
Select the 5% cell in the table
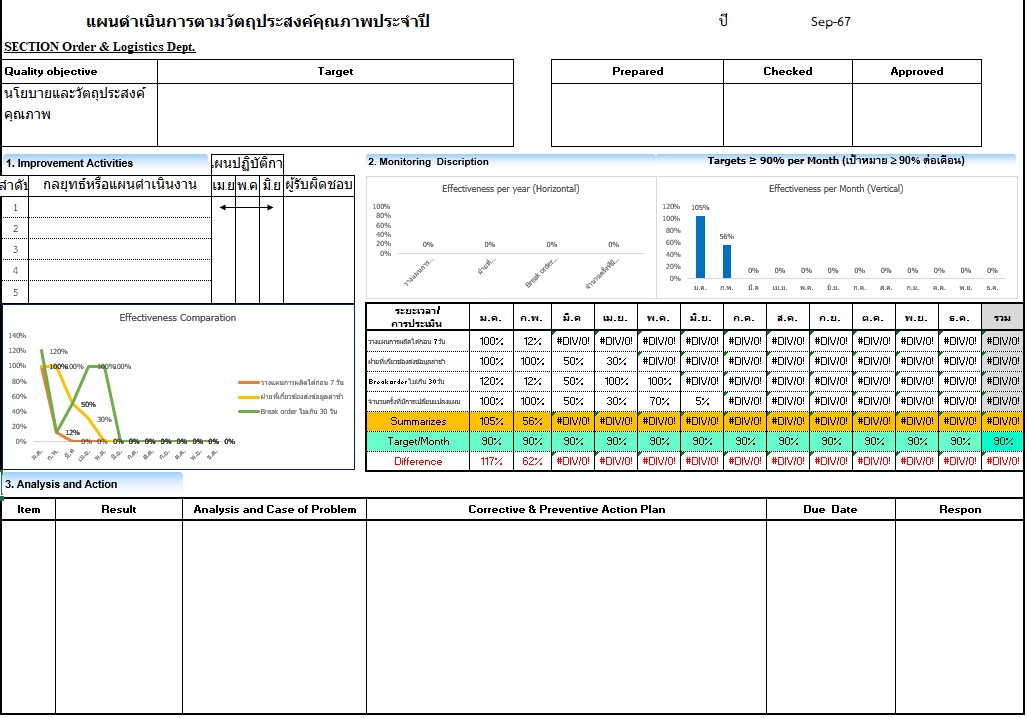pos(702,401)
